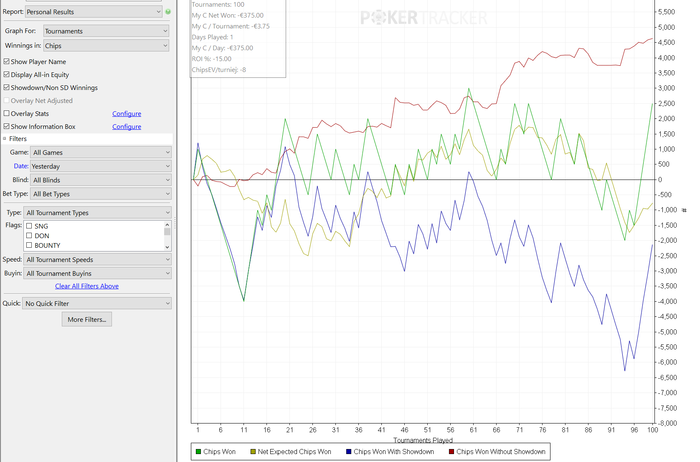Click the Tournaments Played axis label
The width and height of the screenshot is (700, 462).
point(423,441)
